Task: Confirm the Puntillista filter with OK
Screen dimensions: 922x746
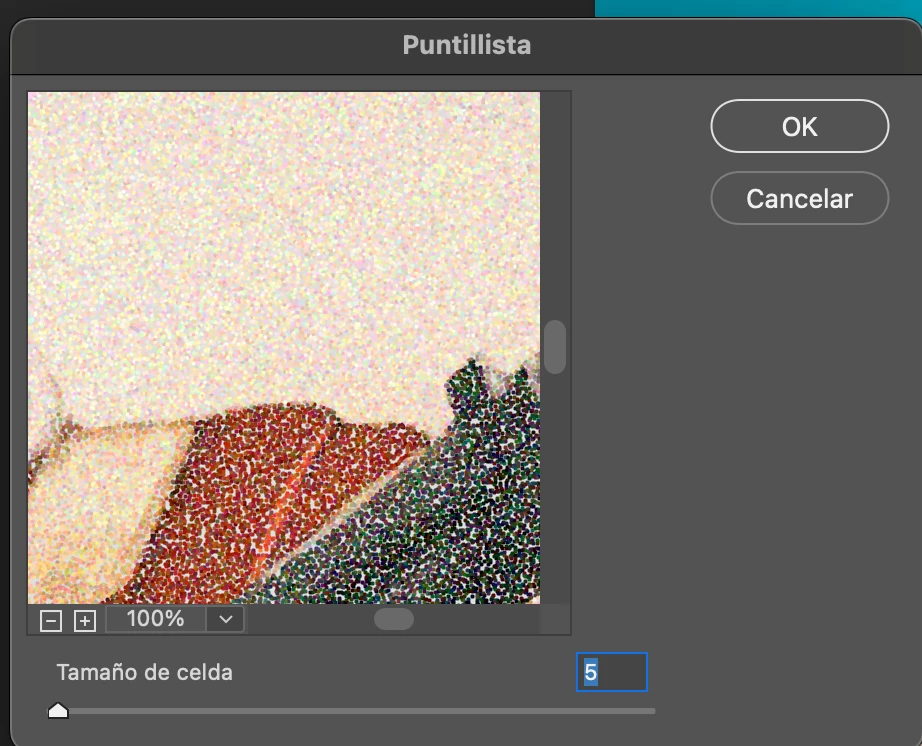Action: tap(800, 126)
